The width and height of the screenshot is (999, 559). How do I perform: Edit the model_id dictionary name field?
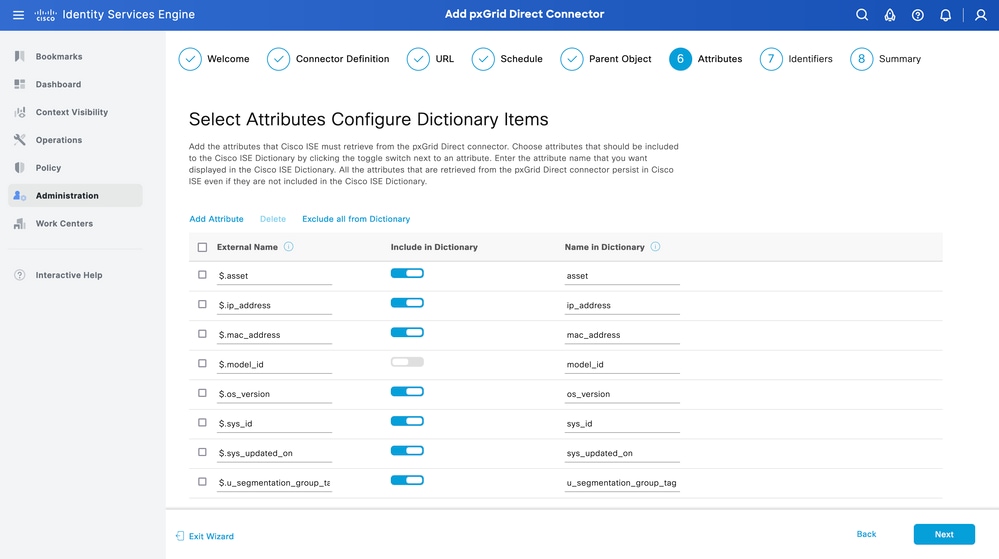coord(622,365)
